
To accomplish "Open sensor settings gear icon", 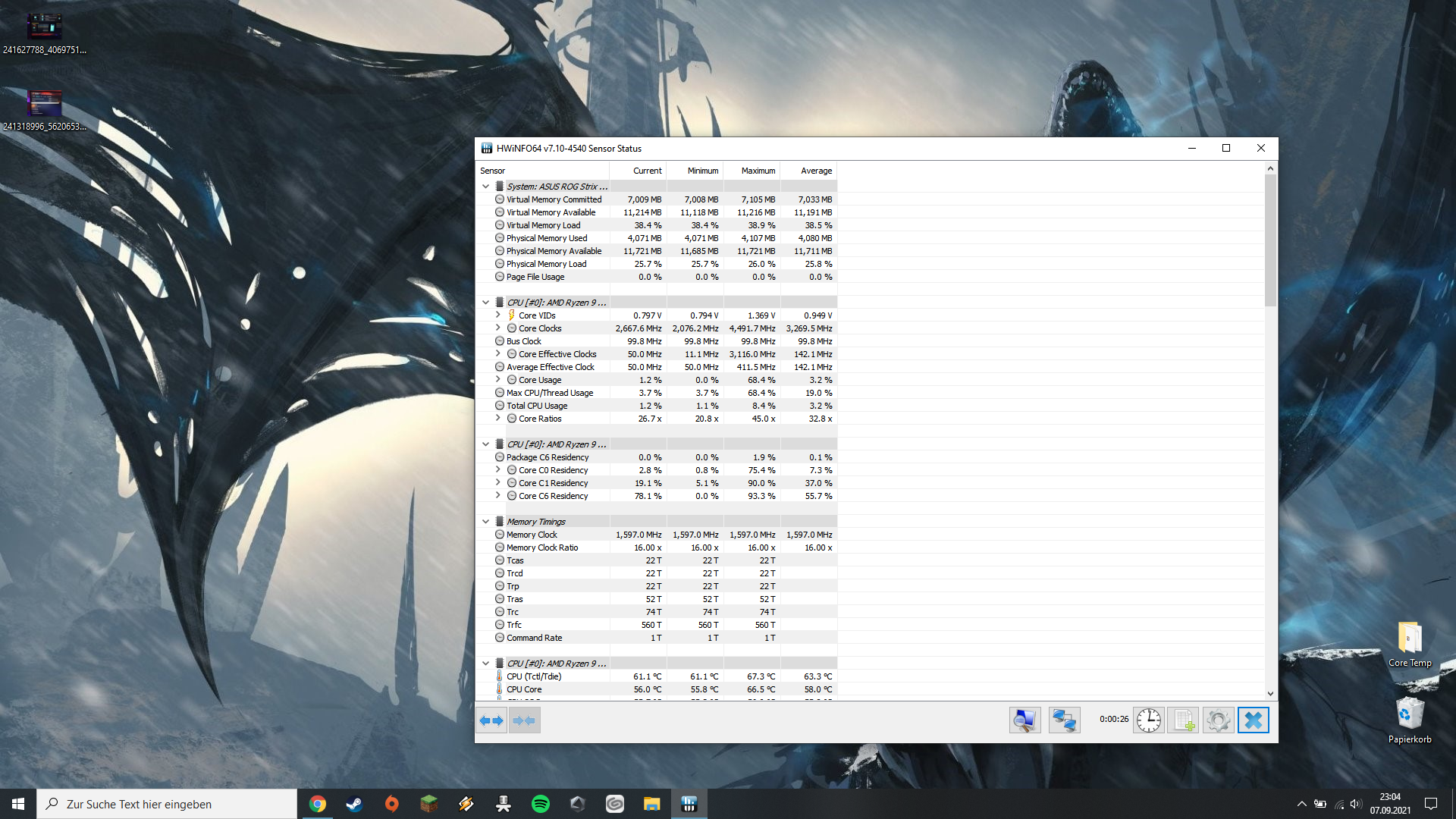I will 1218,720.
